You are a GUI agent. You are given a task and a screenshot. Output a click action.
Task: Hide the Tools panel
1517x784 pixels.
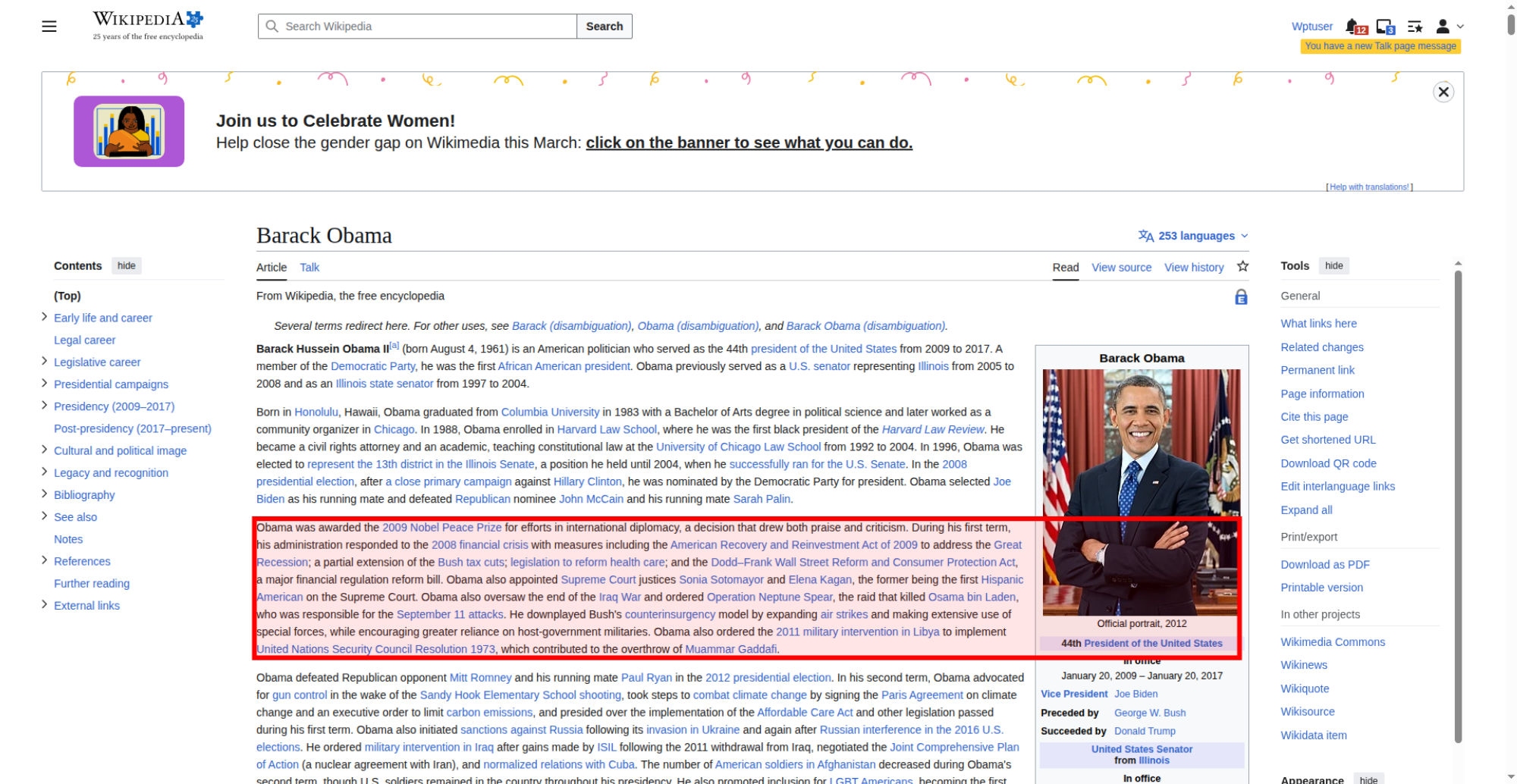point(1333,265)
